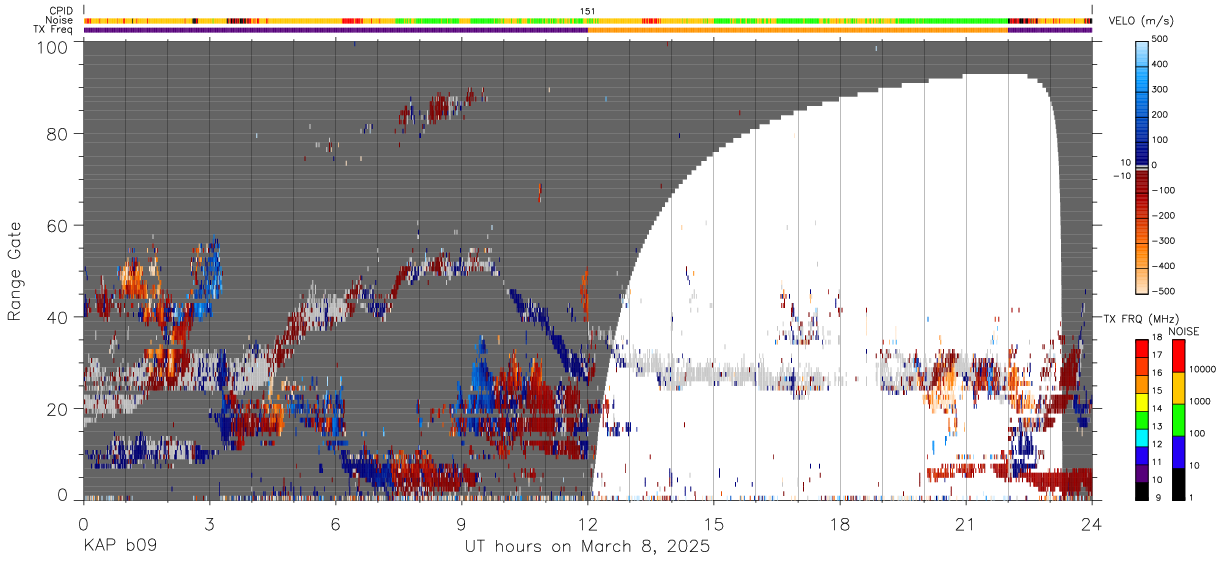Image resolution: width=1228 pixels, height=567 pixels.
Task: Click the 'TX Freq' strip label
Action: (54, 29)
